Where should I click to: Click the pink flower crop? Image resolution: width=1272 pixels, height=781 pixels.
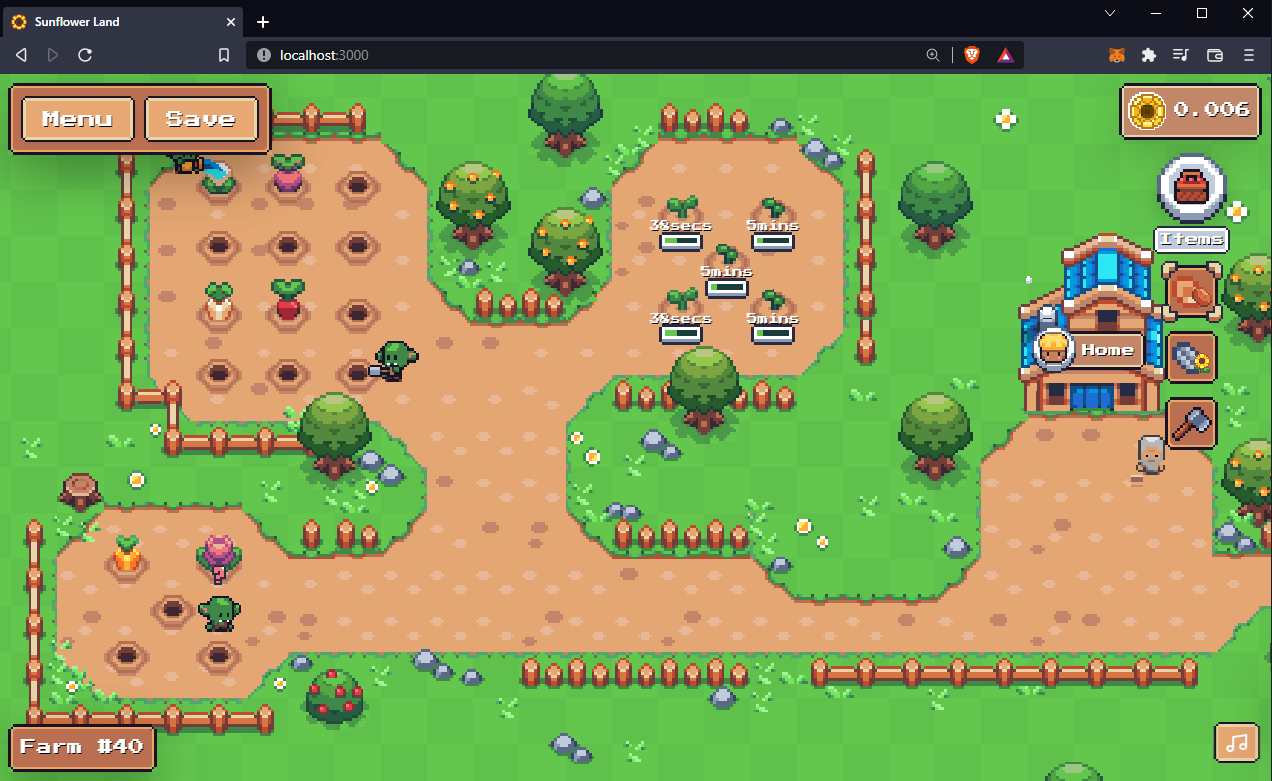coord(219,558)
